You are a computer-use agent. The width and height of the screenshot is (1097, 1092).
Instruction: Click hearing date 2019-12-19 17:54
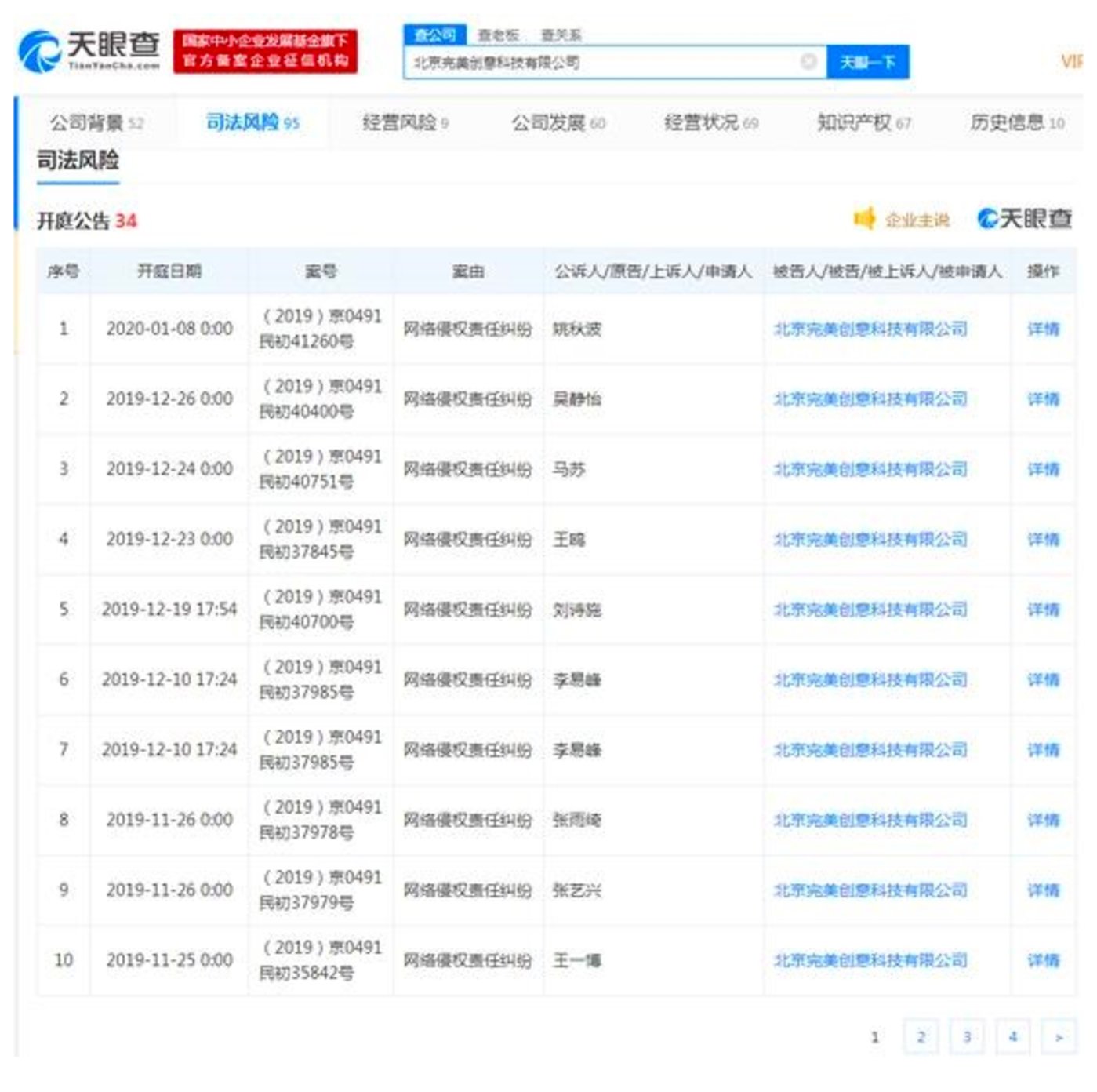169,610
